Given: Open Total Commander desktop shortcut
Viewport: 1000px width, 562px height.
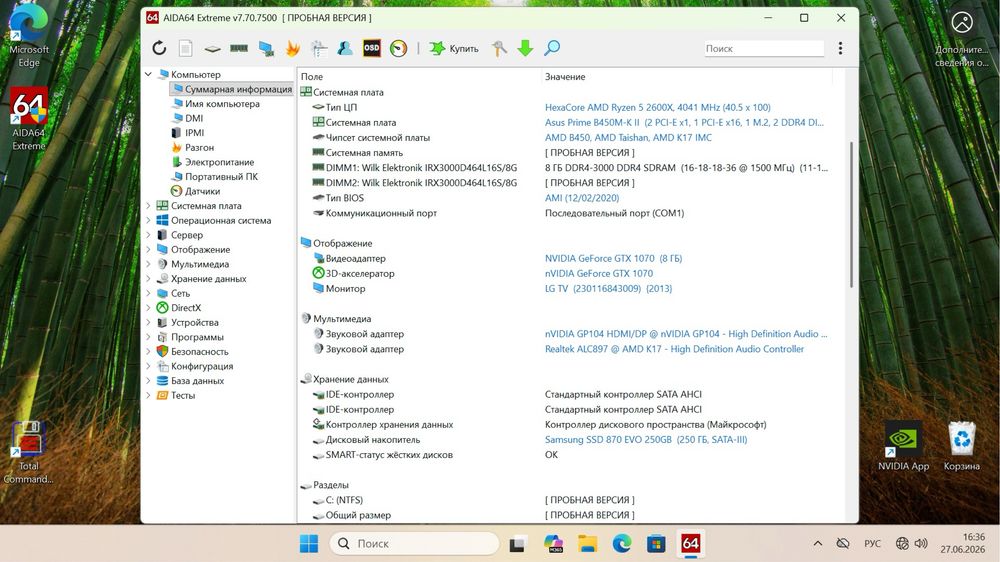Looking at the screenshot, I should click(28, 452).
